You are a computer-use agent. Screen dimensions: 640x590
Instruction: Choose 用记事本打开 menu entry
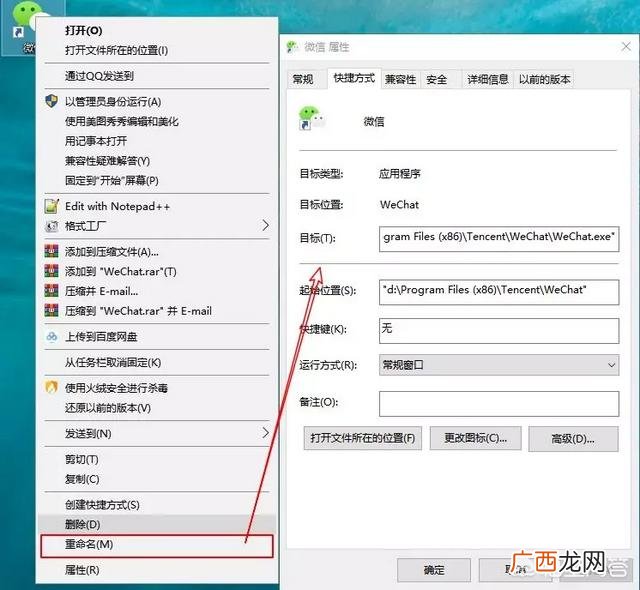pos(156,141)
